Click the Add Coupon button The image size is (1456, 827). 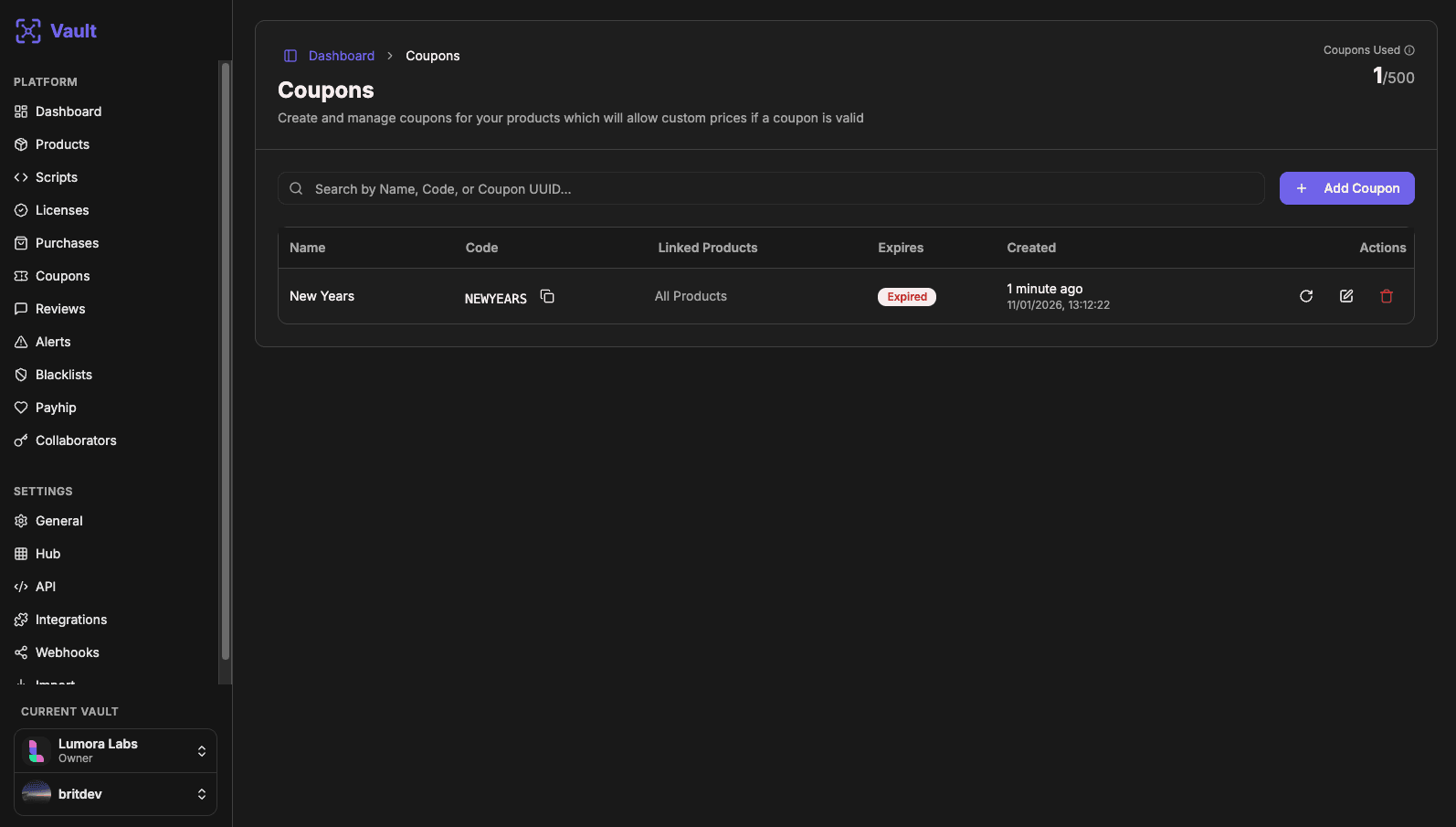point(1347,188)
